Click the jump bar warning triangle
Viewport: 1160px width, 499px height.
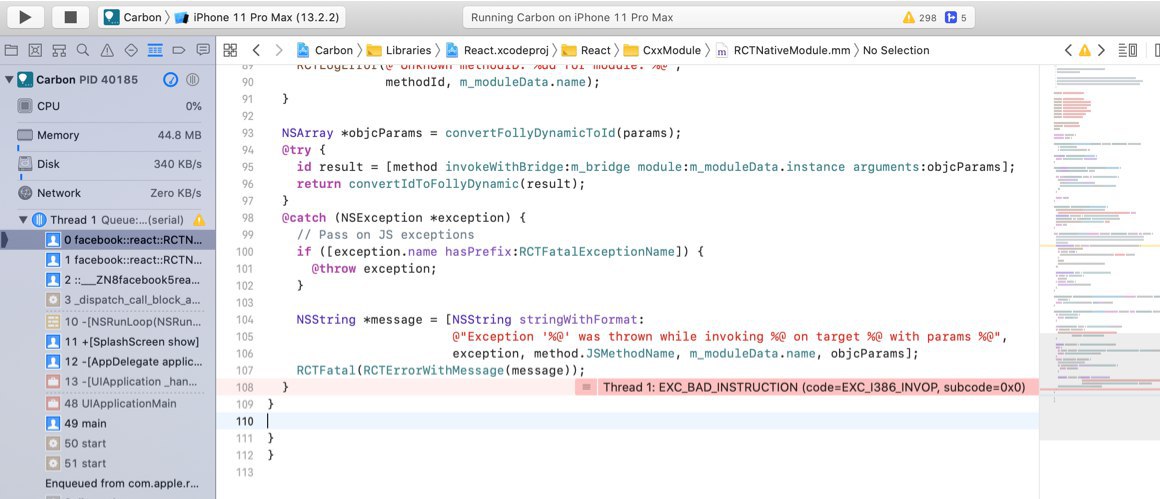(1085, 50)
